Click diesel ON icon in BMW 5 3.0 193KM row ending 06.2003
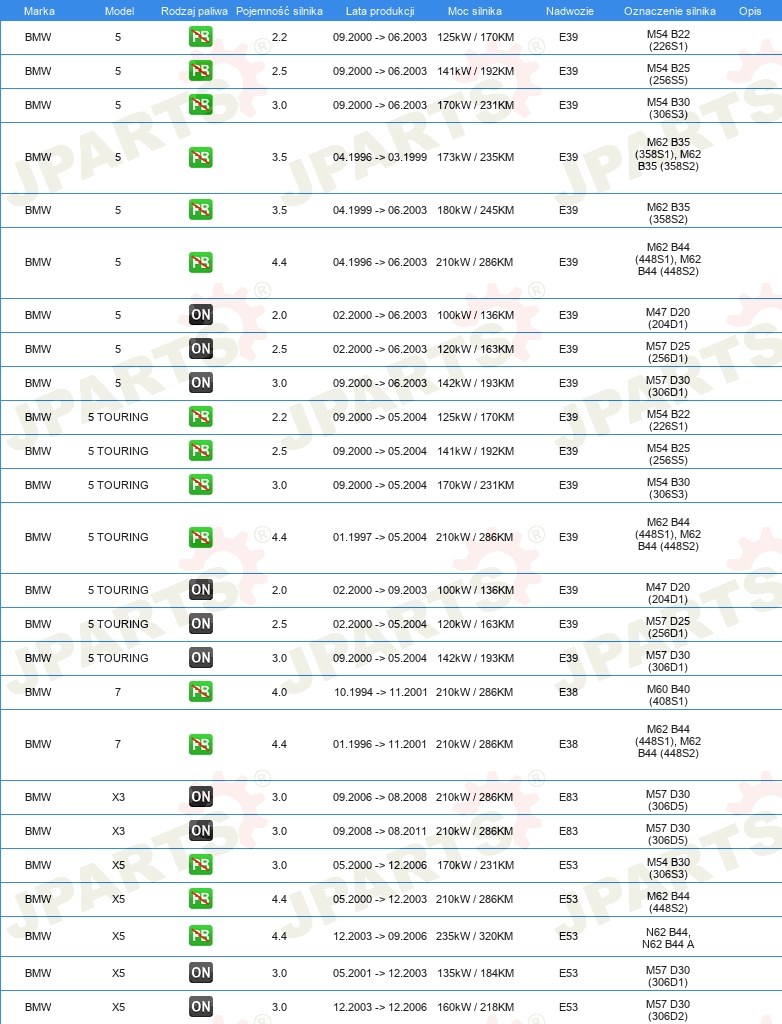The height and width of the screenshot is (1024, 782). click(x=201, y=383)
